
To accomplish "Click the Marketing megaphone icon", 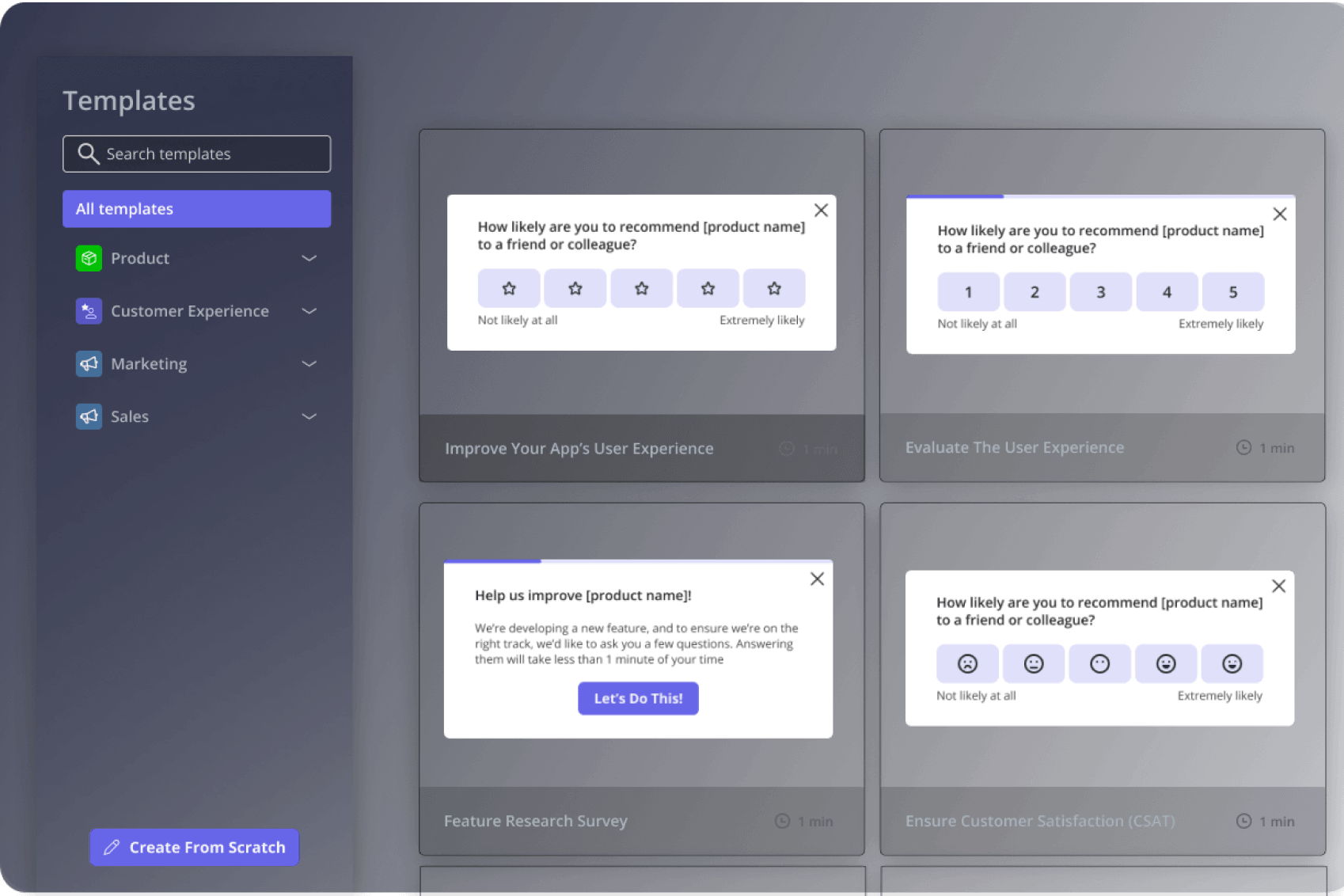I will (89, 364).
